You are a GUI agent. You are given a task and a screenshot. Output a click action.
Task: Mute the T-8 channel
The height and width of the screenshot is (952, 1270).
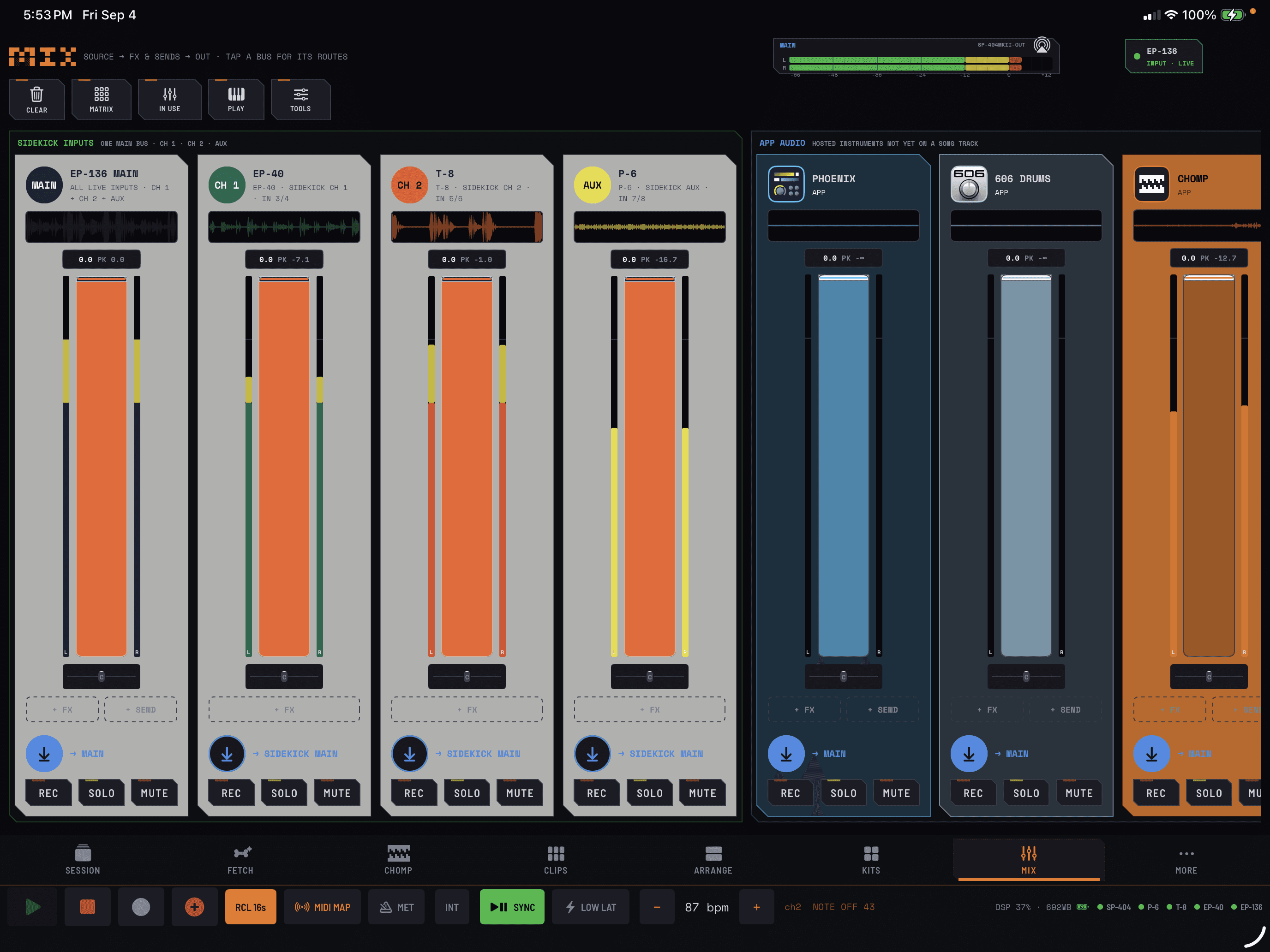[x=520, y=792]
